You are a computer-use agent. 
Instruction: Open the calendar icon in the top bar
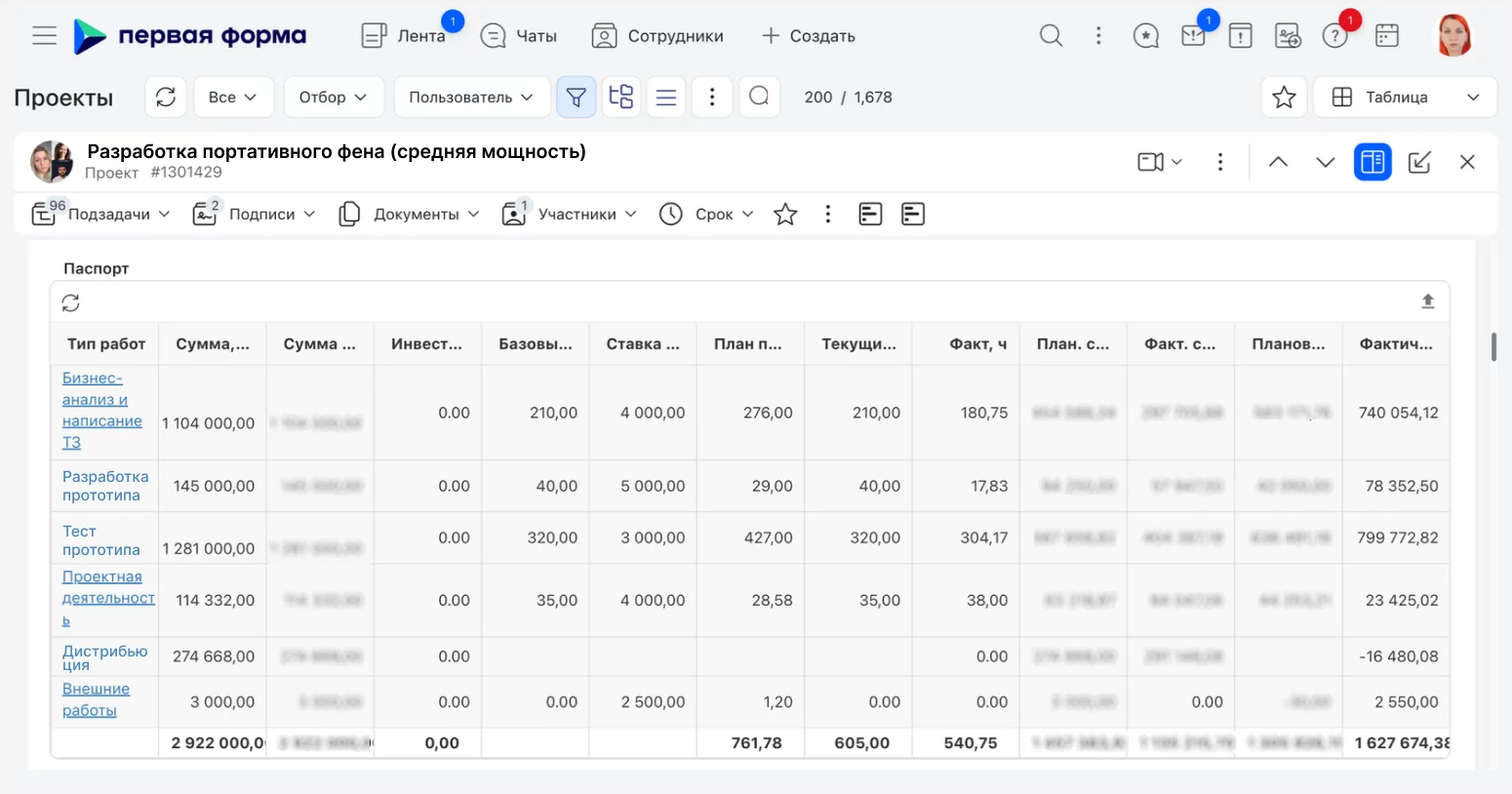[x=1387, y=35]
